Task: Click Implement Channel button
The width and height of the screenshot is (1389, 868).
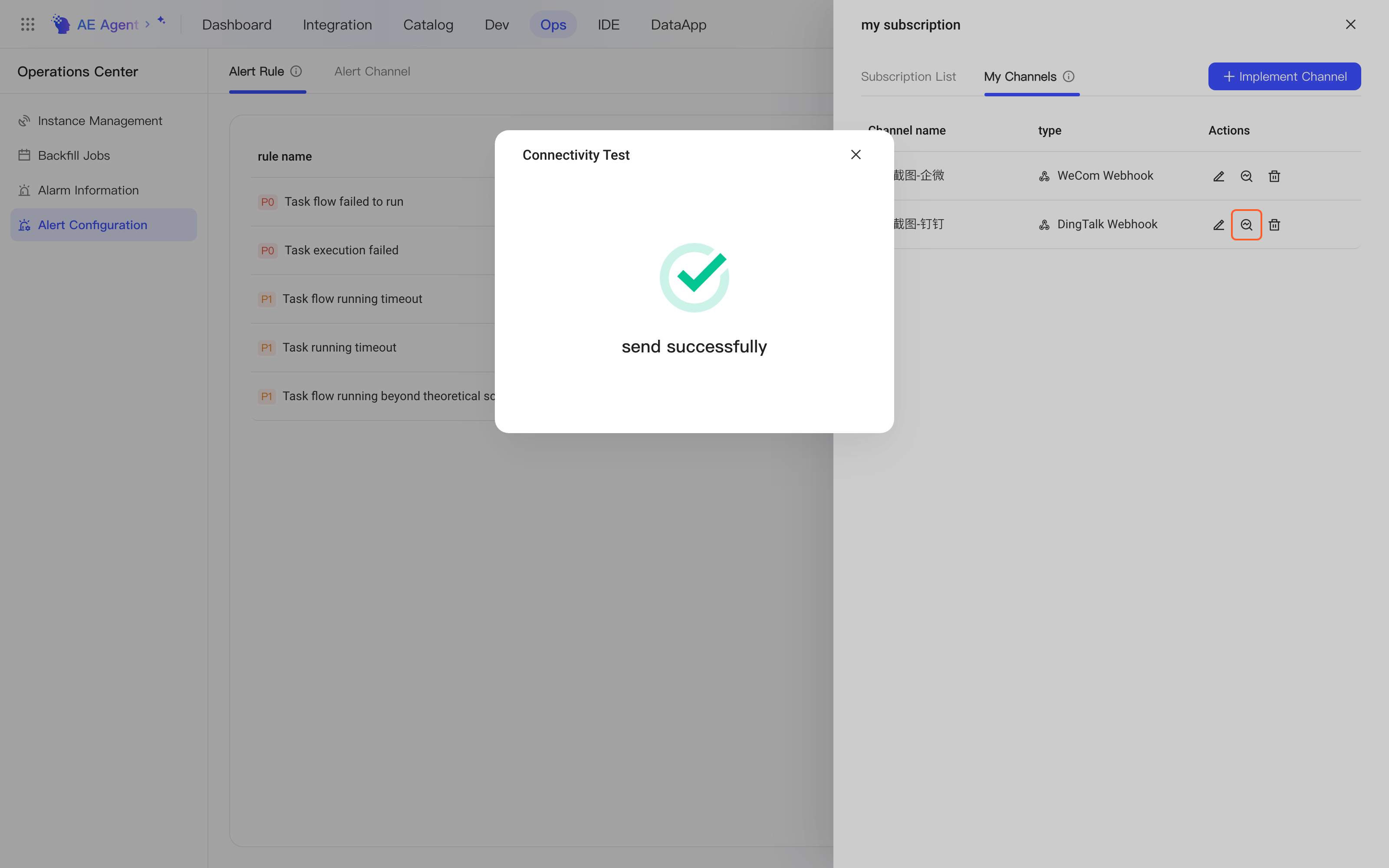Action: pyautogui.click(x=1284, y=76)
